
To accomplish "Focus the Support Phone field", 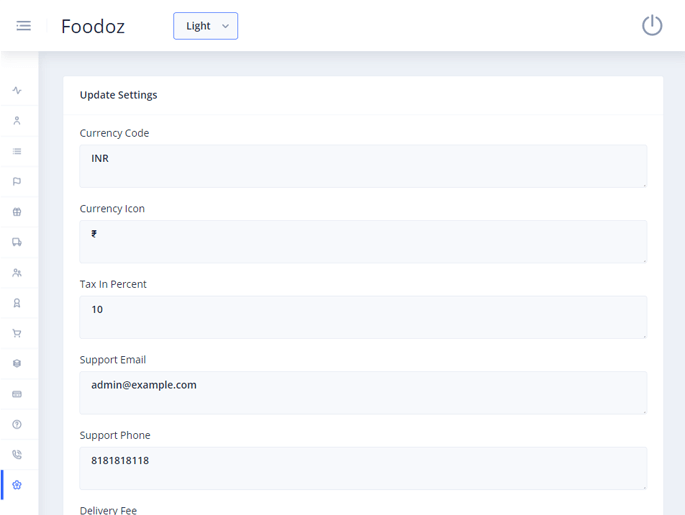I will click(363, 468).
